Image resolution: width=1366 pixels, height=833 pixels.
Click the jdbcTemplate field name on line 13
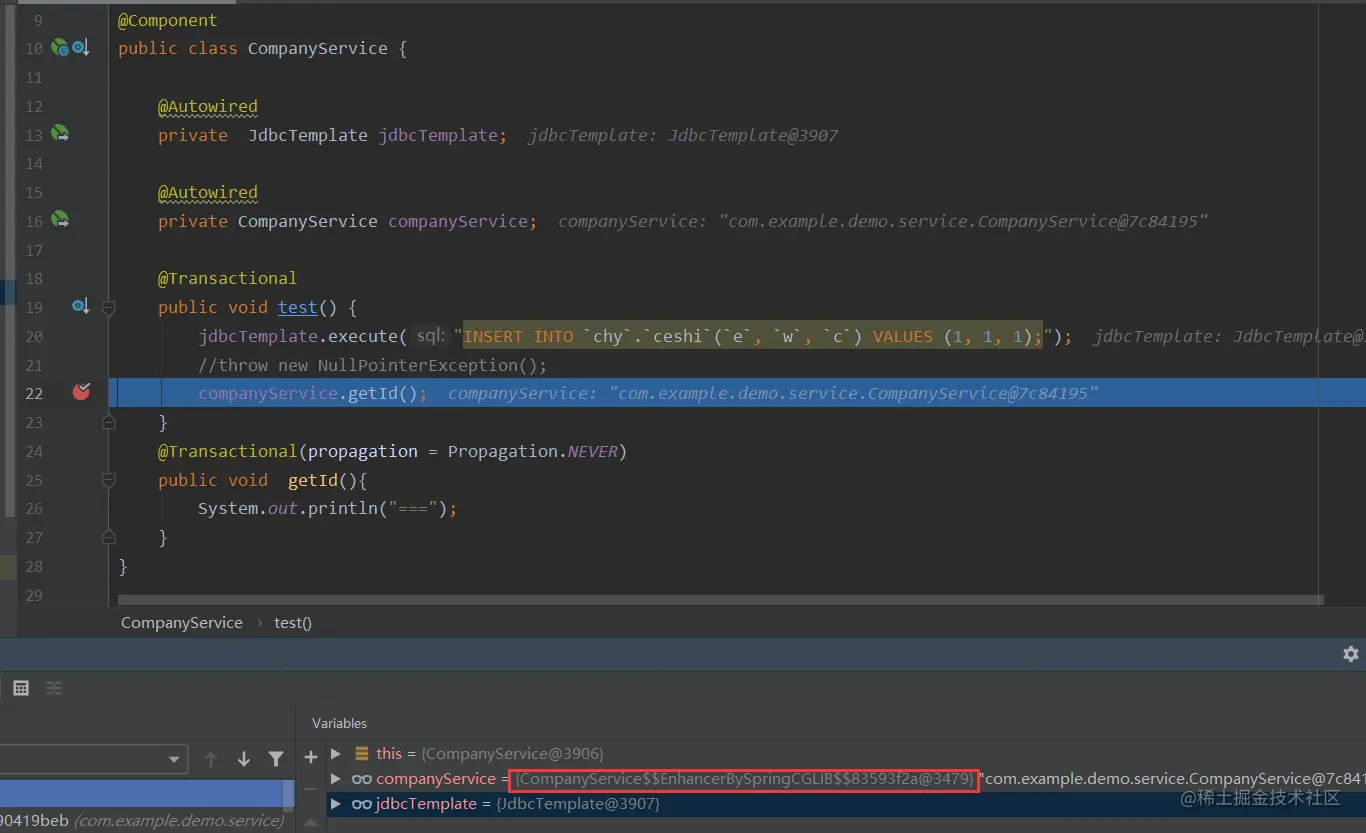(437, 135)
